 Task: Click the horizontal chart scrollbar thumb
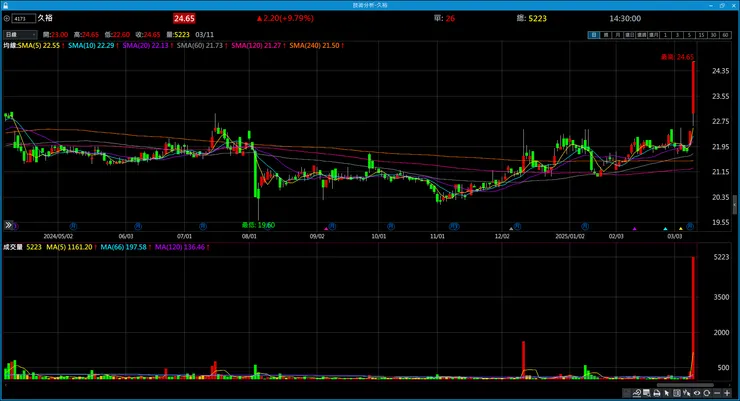click(685, 385)
